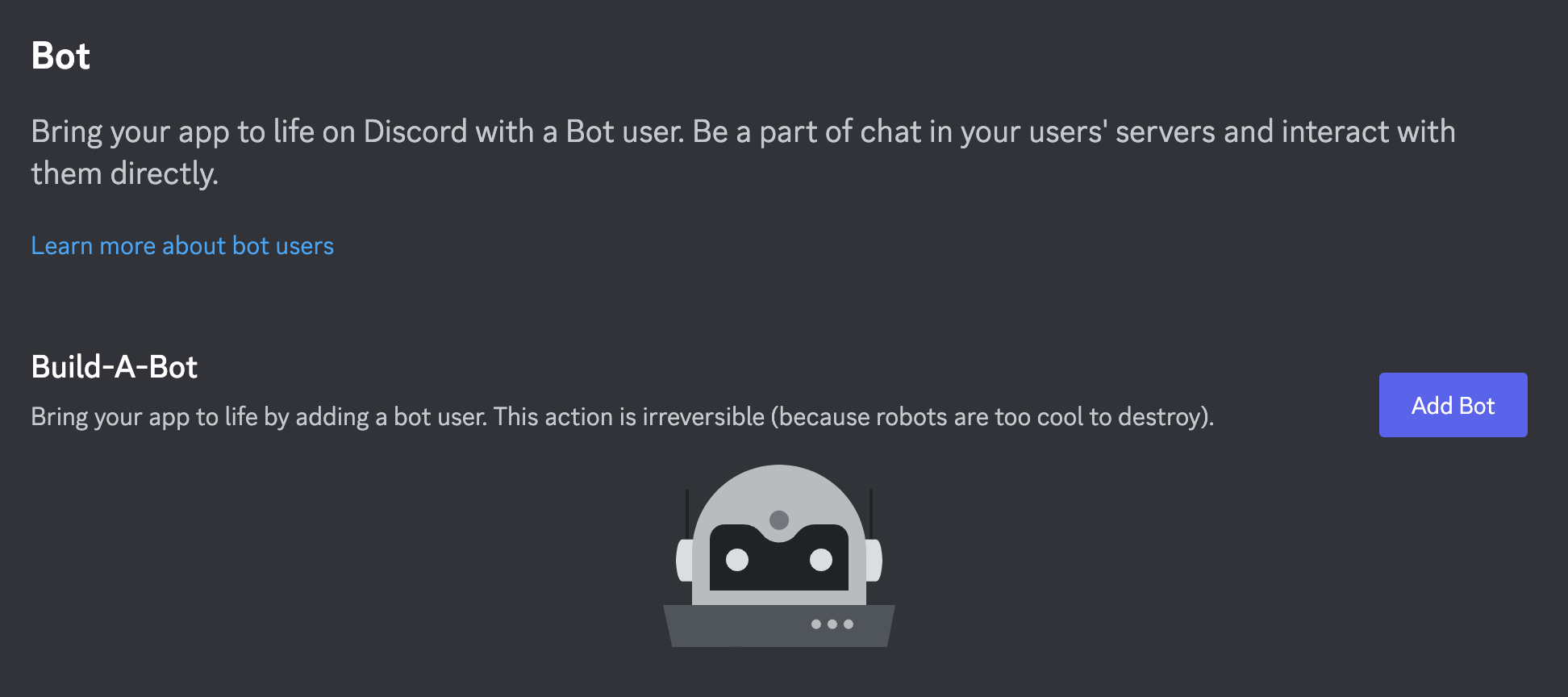Click the Add Bot button
The height and width of the screenshot is (697, 1568).
[1452, 405]
